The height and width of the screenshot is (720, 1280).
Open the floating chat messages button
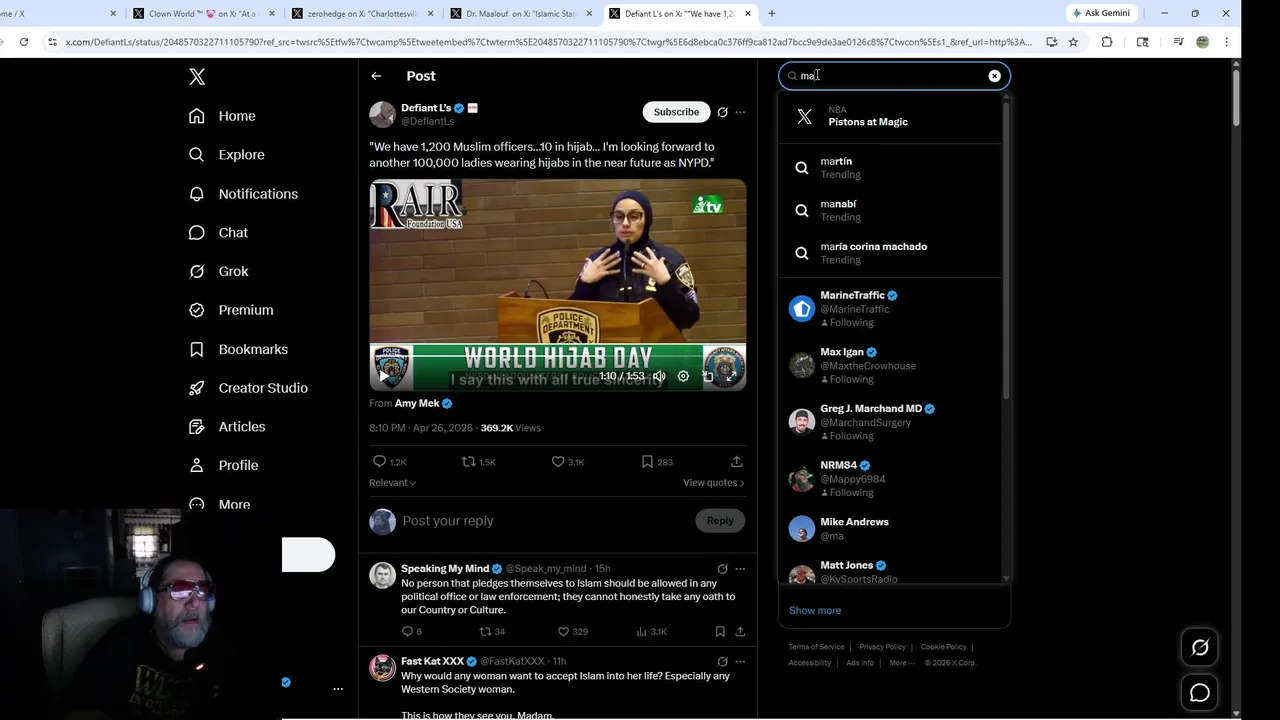click(1200, 693)
